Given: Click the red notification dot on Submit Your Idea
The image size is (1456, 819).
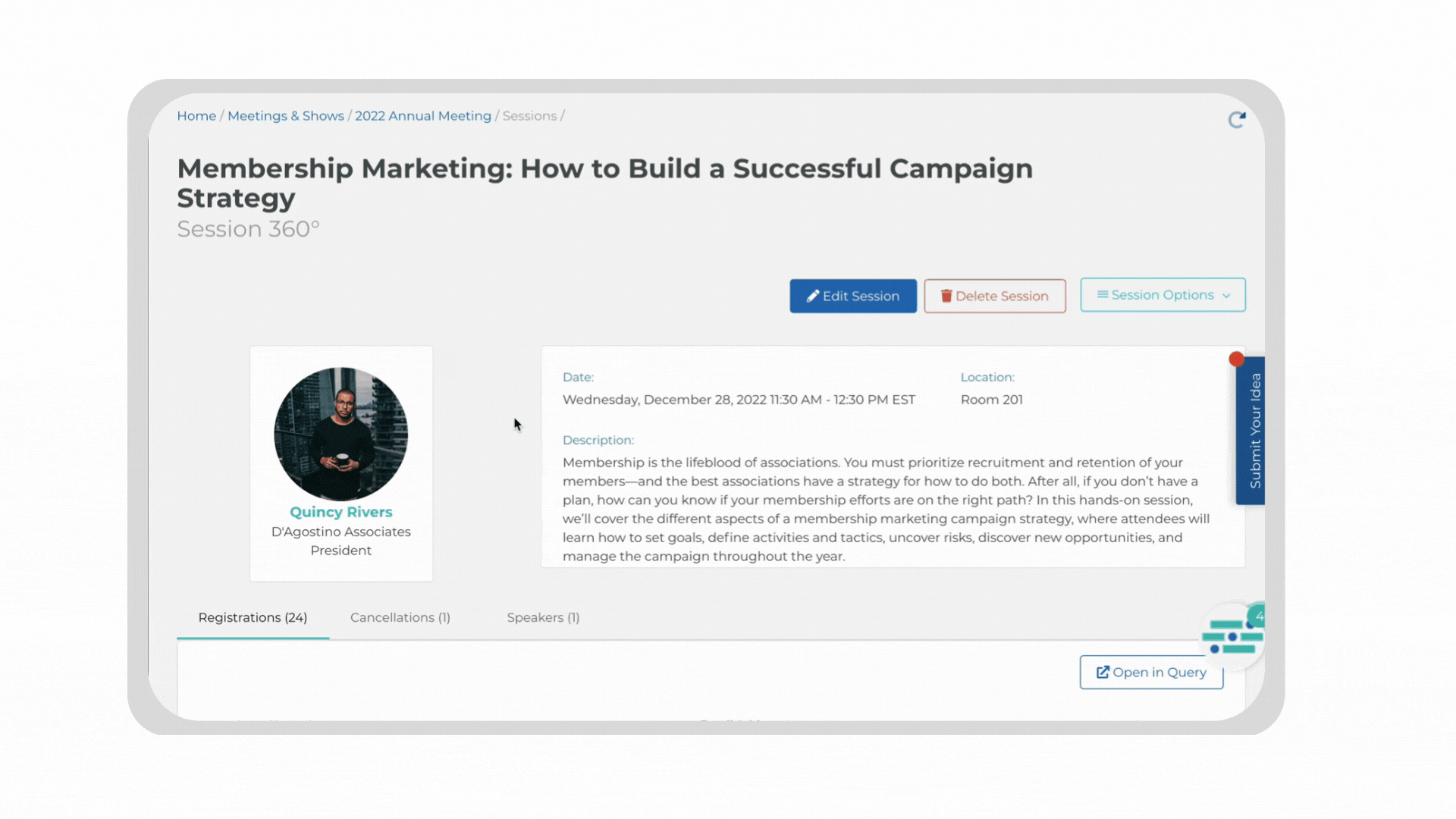Looking at the screenshot, I should (x=1236, y=359).
